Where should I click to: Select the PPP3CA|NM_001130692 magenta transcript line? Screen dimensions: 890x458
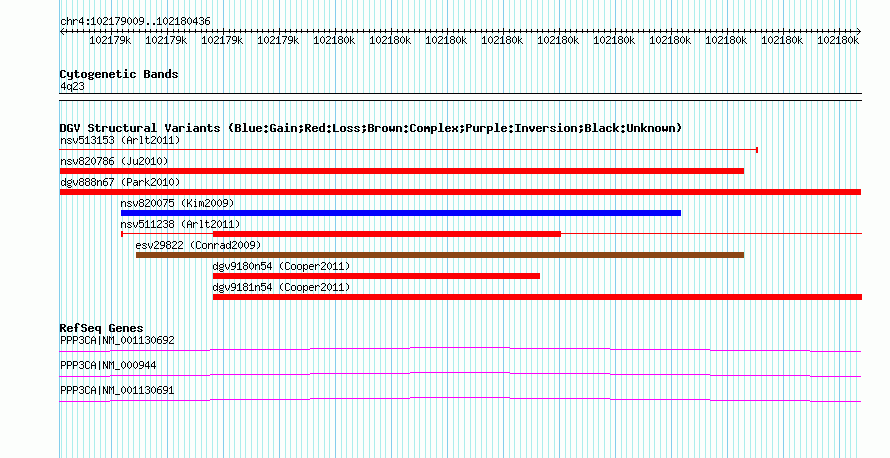[x=460, y=349]
